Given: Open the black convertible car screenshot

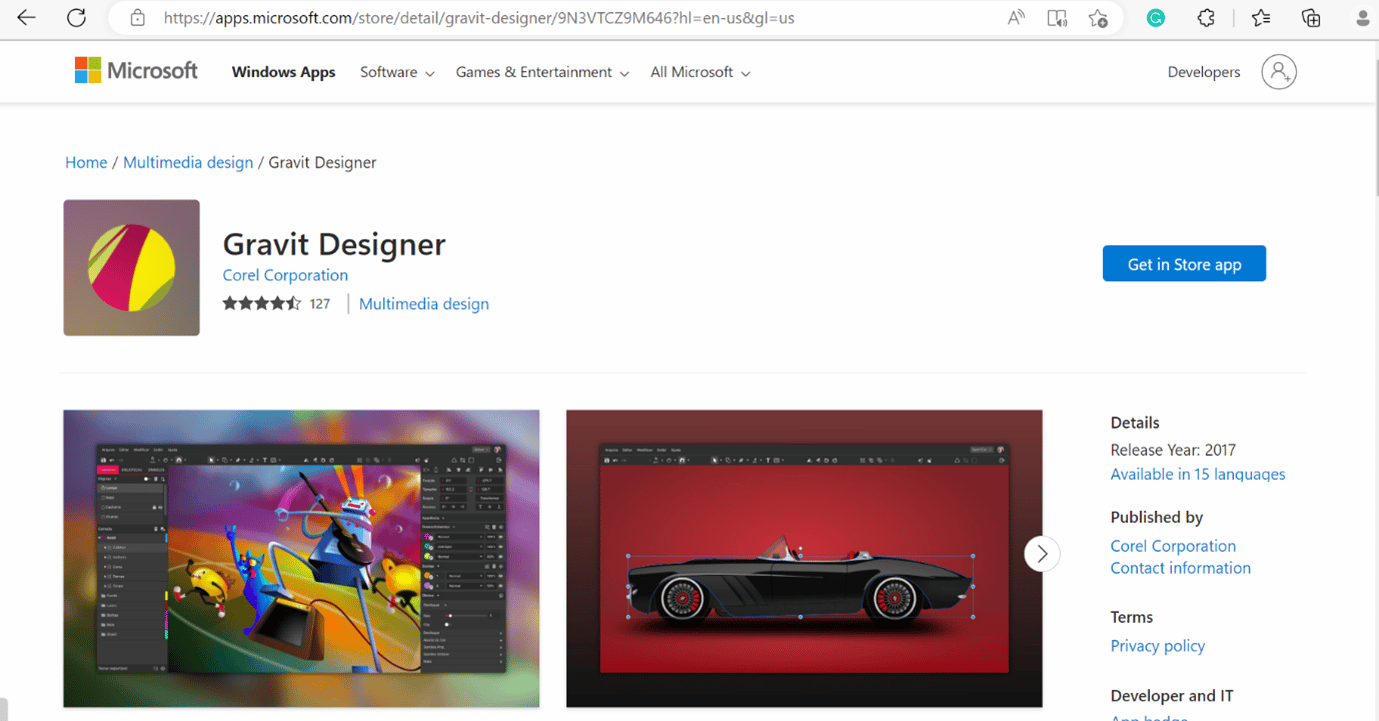Looking at the screenshot, I should click(804, 559).
